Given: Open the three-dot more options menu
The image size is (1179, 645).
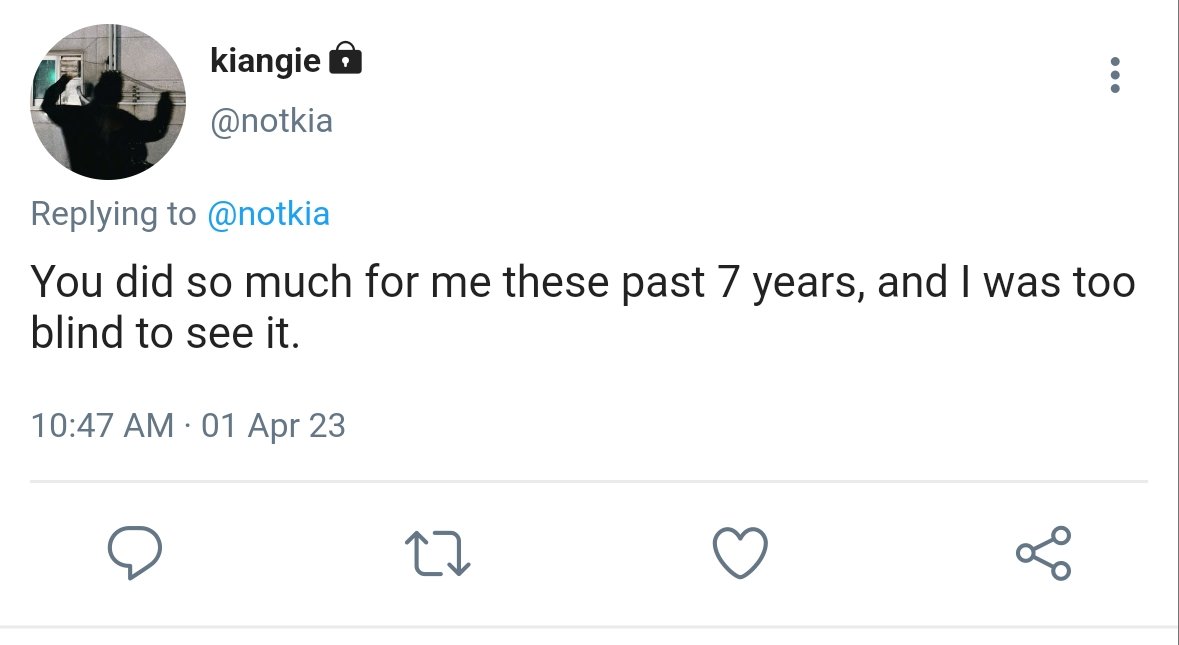Looking at the screenshot, I should 1115,75.
